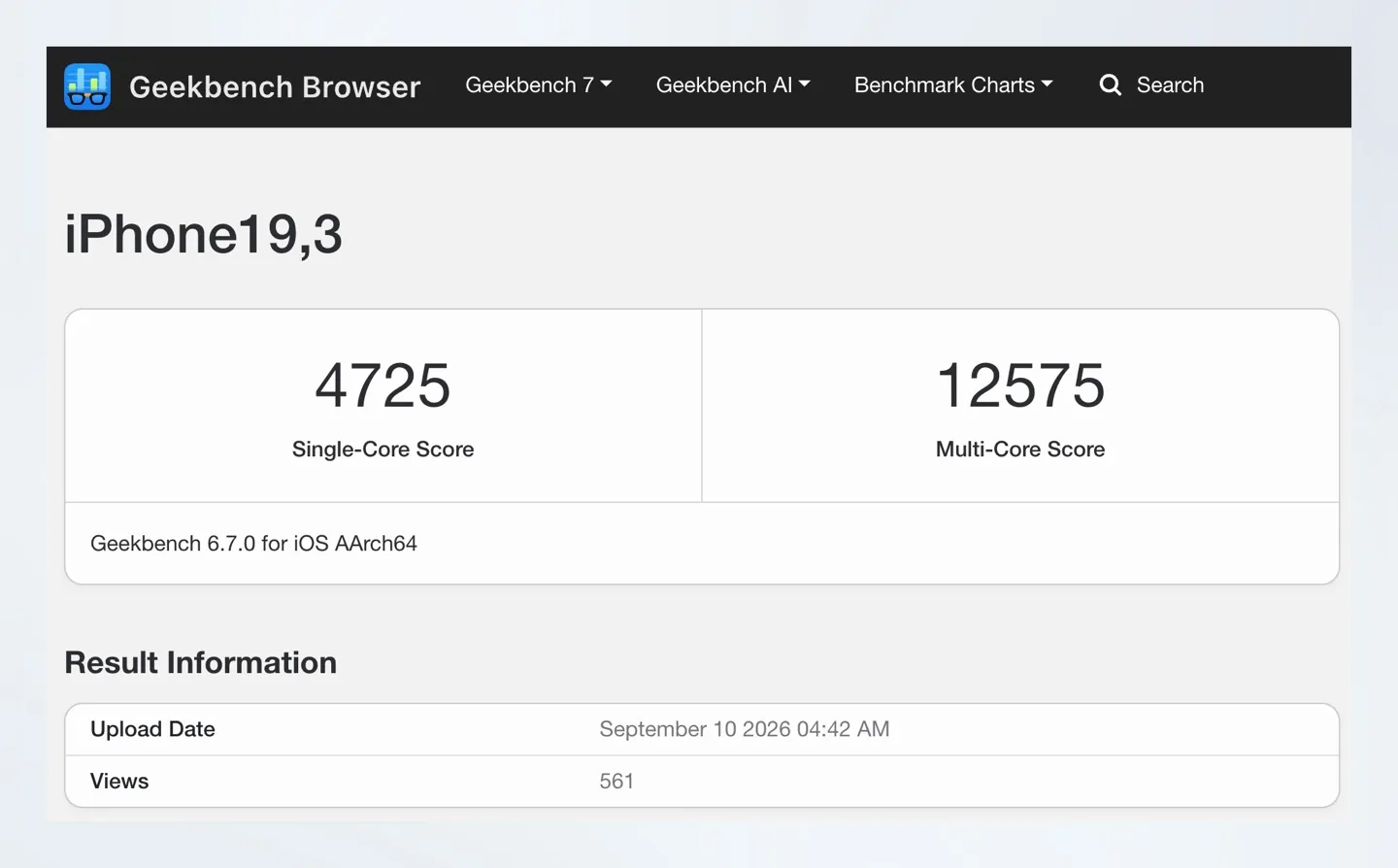Click the magnifying glass search icon

[1110, 85]
